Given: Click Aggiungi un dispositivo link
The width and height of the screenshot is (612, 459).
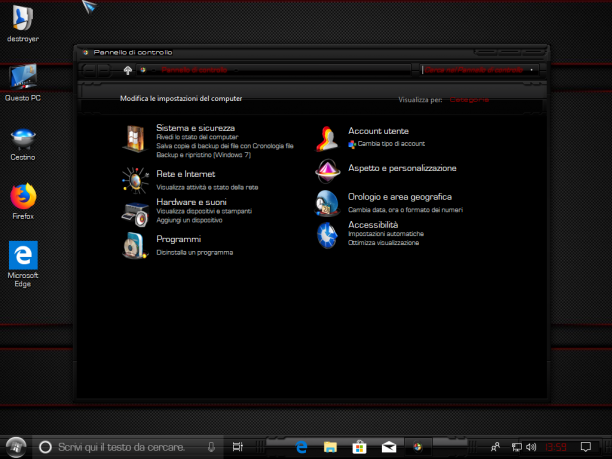Looking at the screenshot, I should pos(189,220).
